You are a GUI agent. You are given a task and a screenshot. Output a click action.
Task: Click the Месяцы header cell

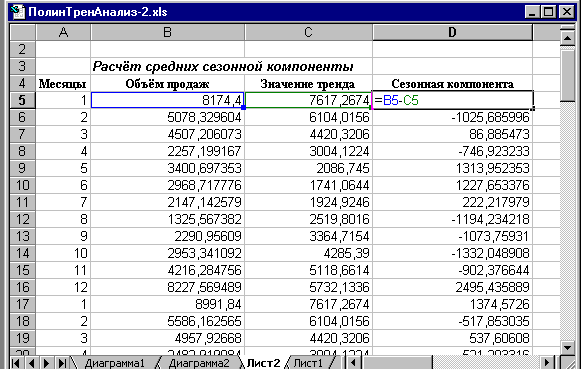pyautogui.click(x=63, y=84)
